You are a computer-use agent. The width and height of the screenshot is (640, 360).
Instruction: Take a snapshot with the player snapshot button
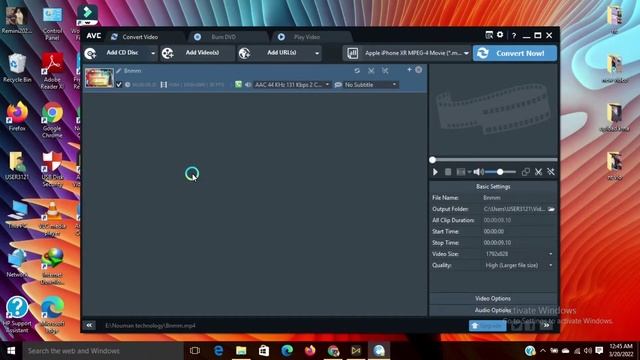pos(461,172)
